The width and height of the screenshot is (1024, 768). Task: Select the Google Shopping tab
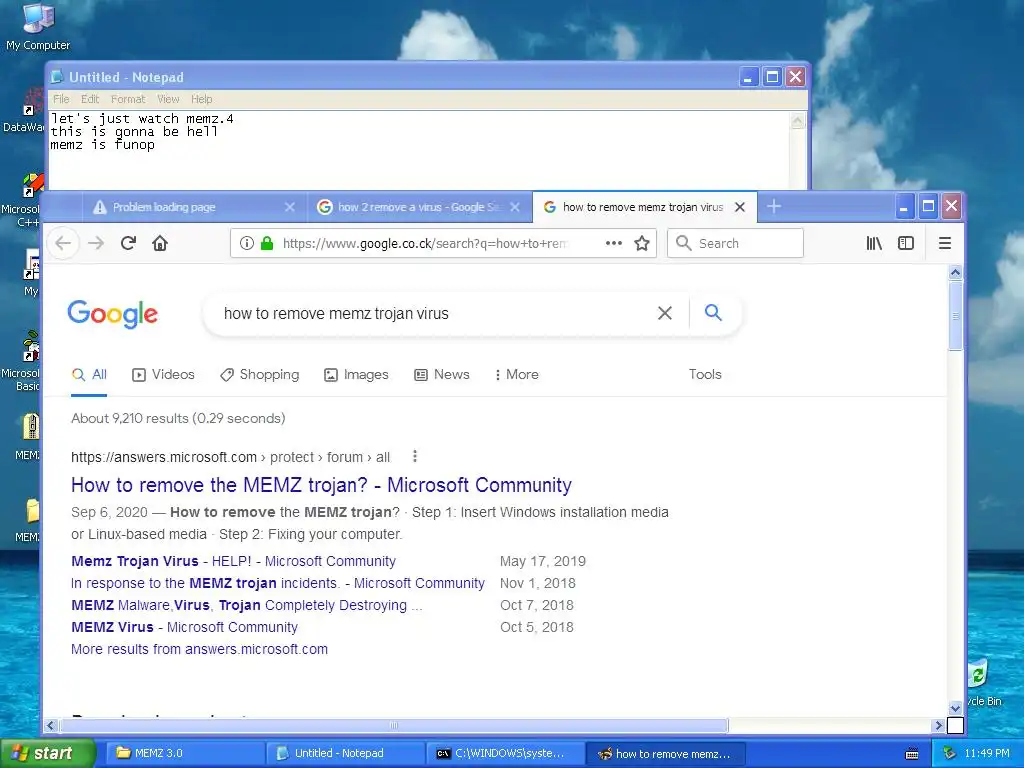coord(260,375)
